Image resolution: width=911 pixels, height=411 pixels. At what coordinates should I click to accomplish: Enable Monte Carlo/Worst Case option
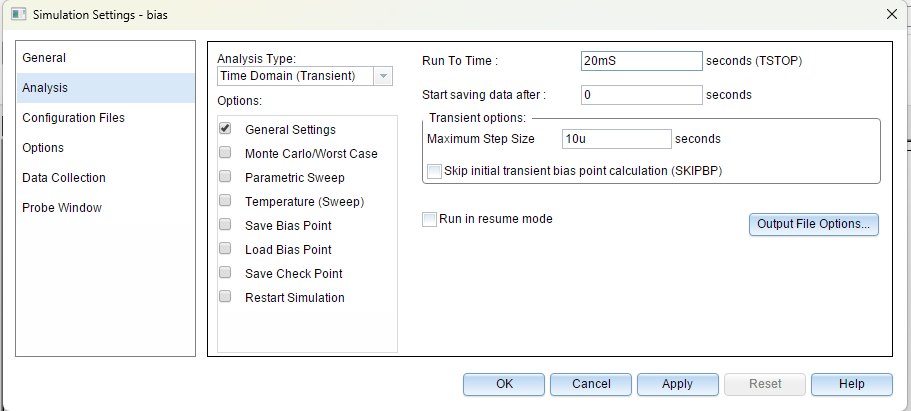click(225, 153)
